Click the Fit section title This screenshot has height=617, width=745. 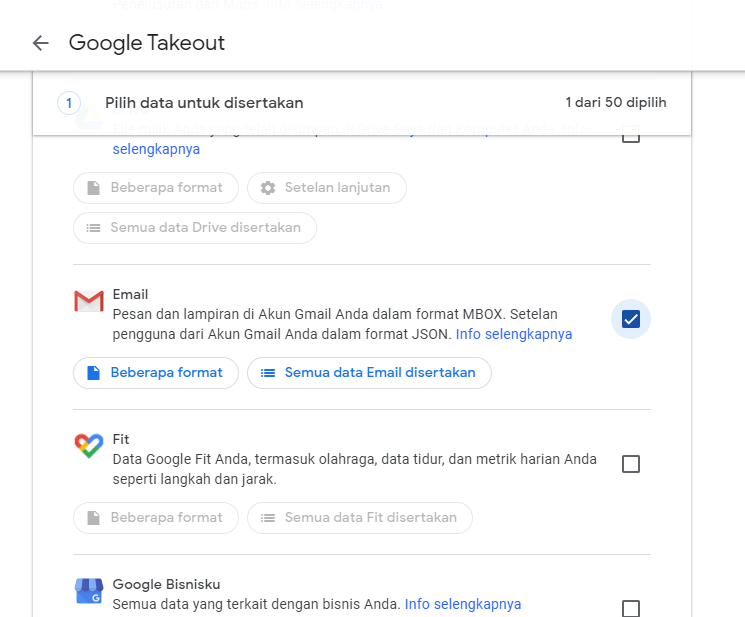tap(121, 439)
